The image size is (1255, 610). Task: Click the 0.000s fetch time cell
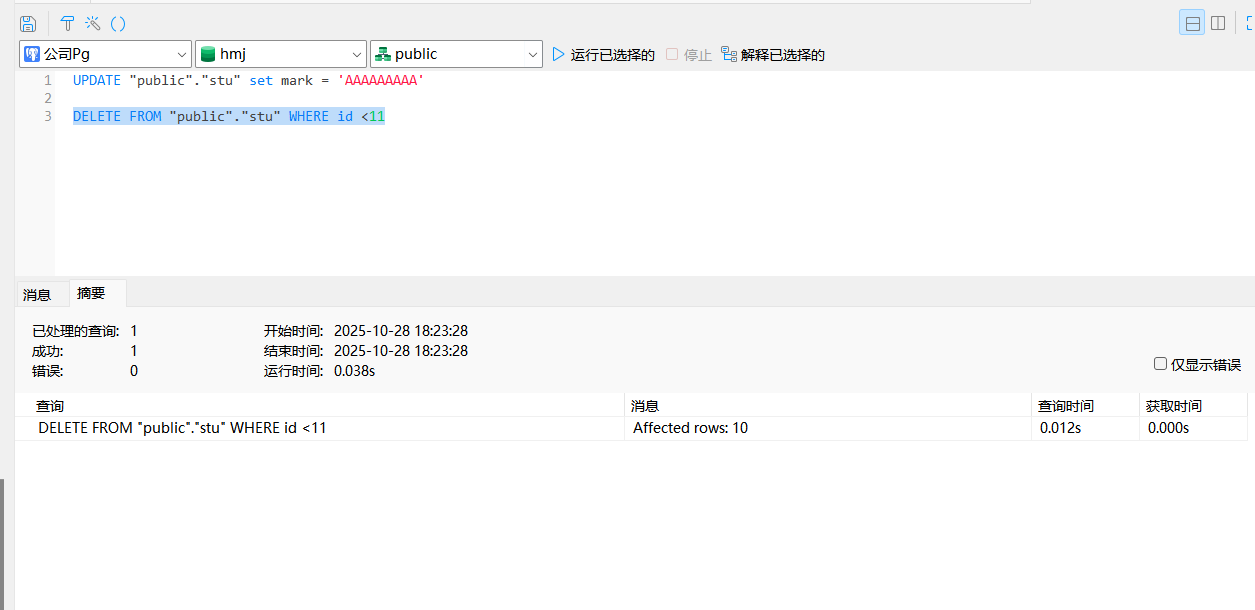tap(1193, 428)
